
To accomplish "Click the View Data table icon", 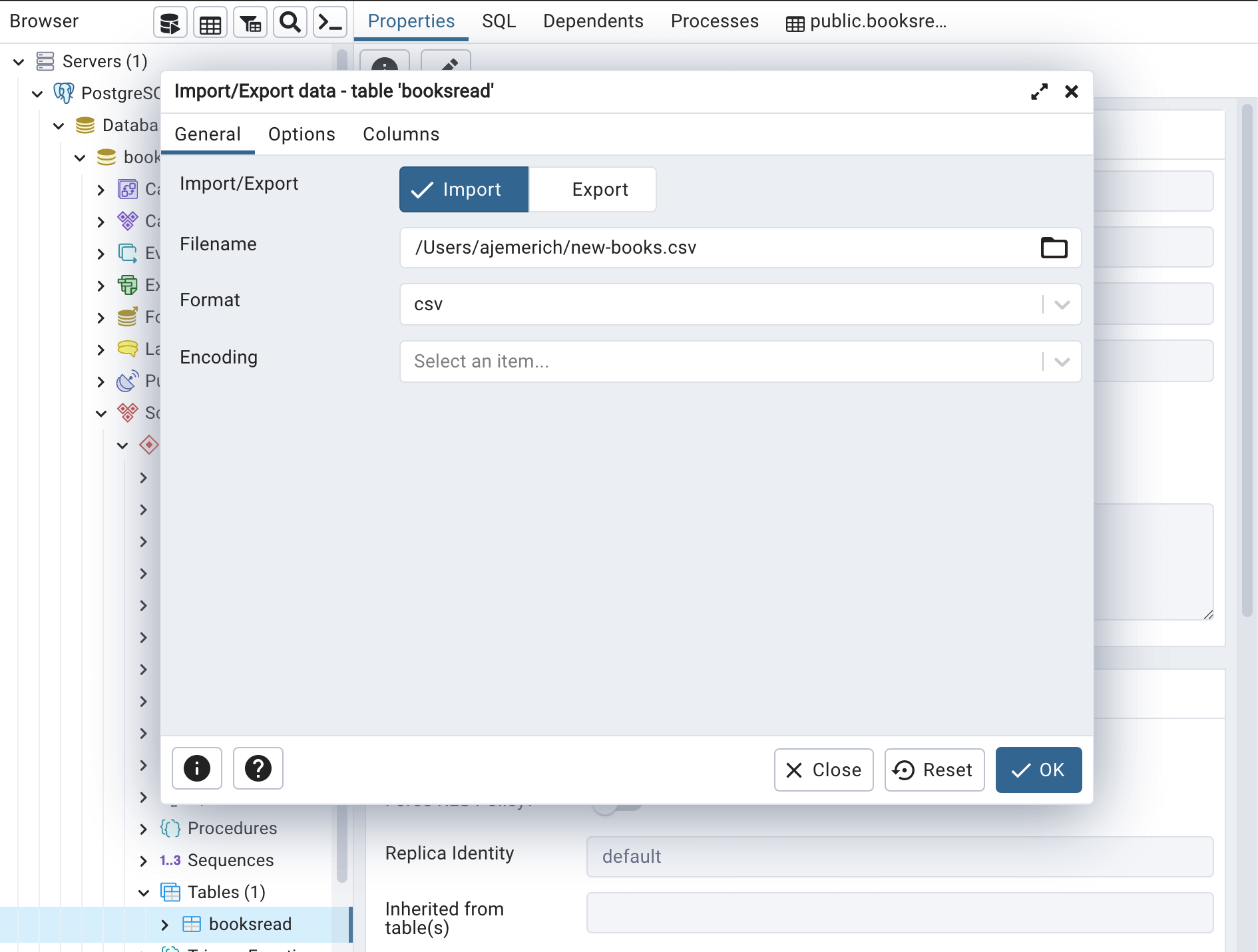I will [x=210, y=21].
